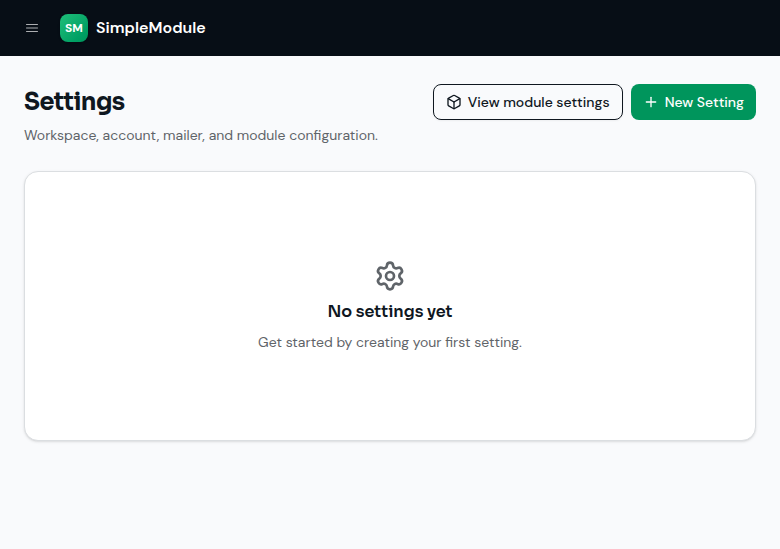Click the Workspace, account, mailer subtitle text
Viewport: 780px width, 549px height.
pos(201,135)
